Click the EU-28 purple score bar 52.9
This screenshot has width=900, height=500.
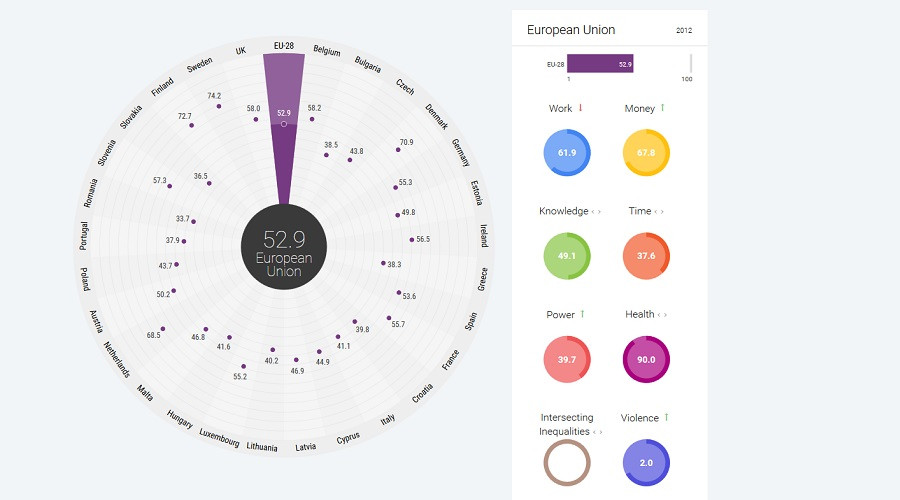pyautogui.click(x=600, y=64)
